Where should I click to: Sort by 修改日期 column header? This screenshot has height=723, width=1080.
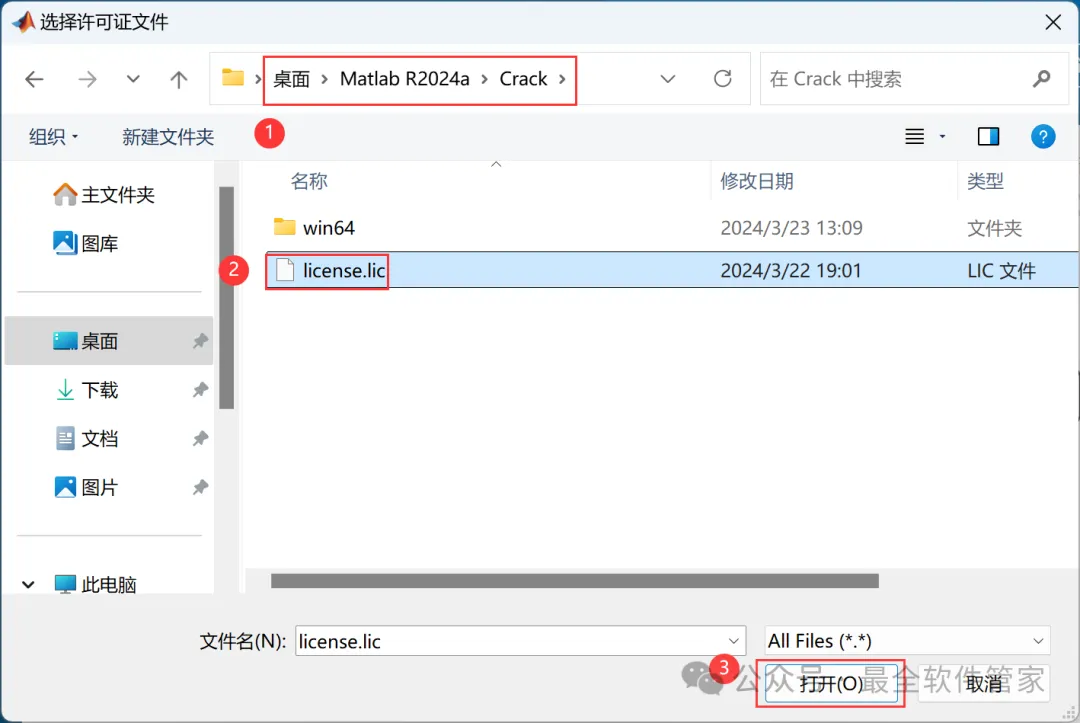click(757, 181)
